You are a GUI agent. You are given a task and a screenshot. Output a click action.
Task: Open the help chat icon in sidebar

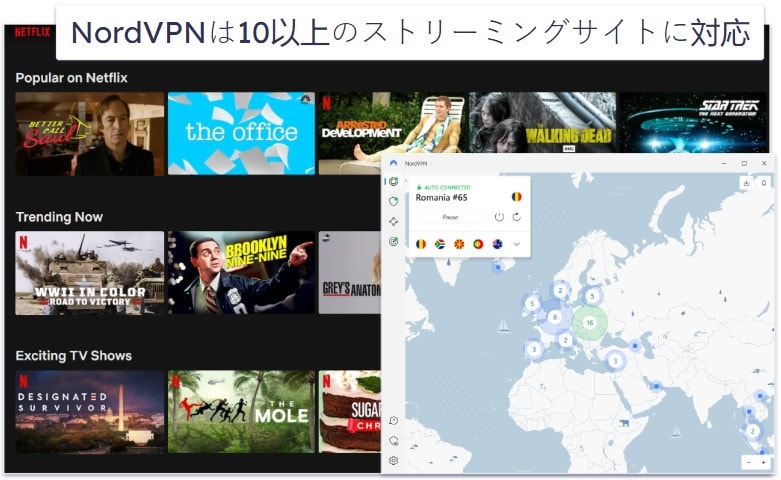tap(393, 421)
